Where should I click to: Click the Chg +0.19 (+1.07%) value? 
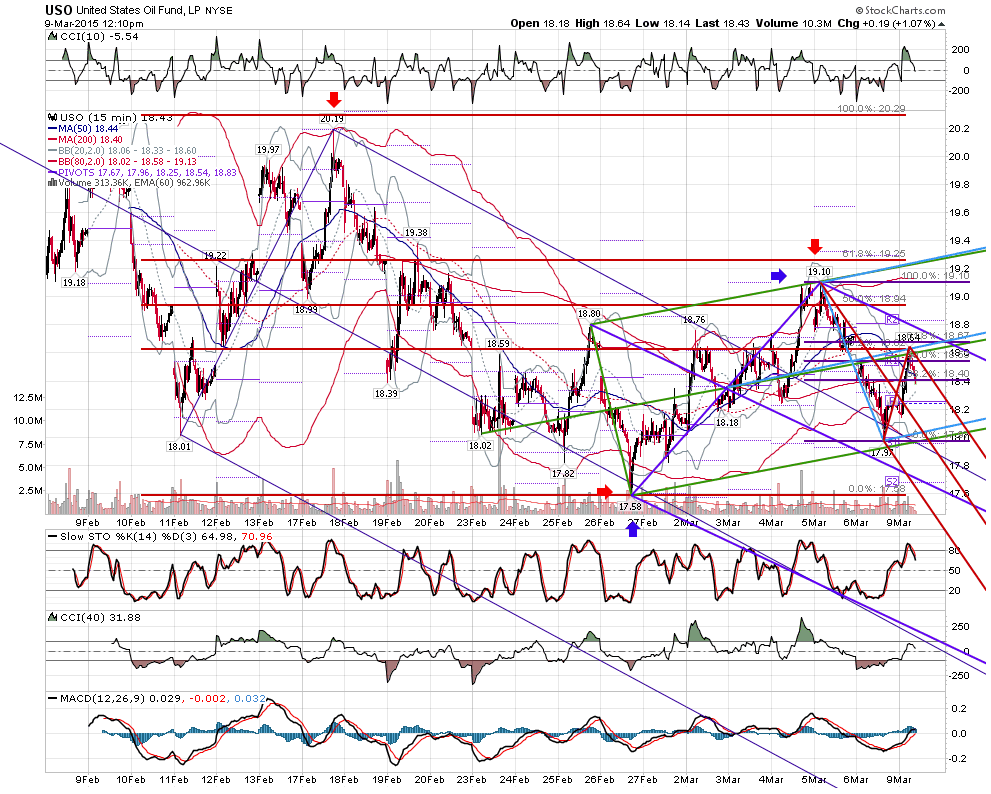[886, 23]
